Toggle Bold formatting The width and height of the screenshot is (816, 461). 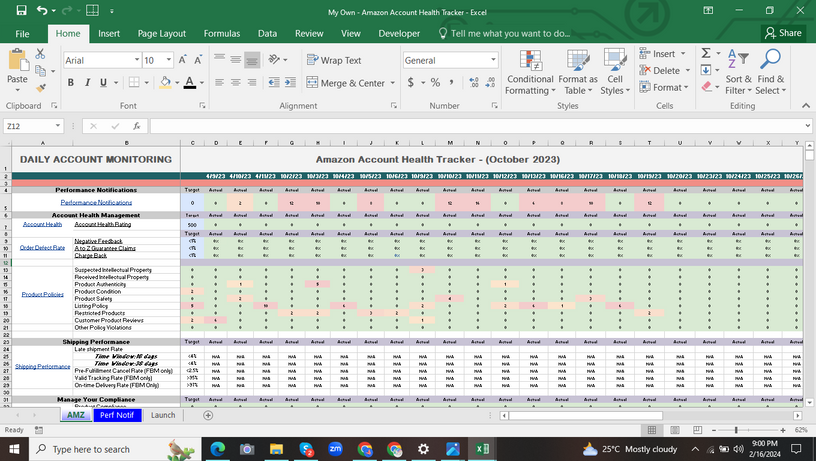coord(71,83)
